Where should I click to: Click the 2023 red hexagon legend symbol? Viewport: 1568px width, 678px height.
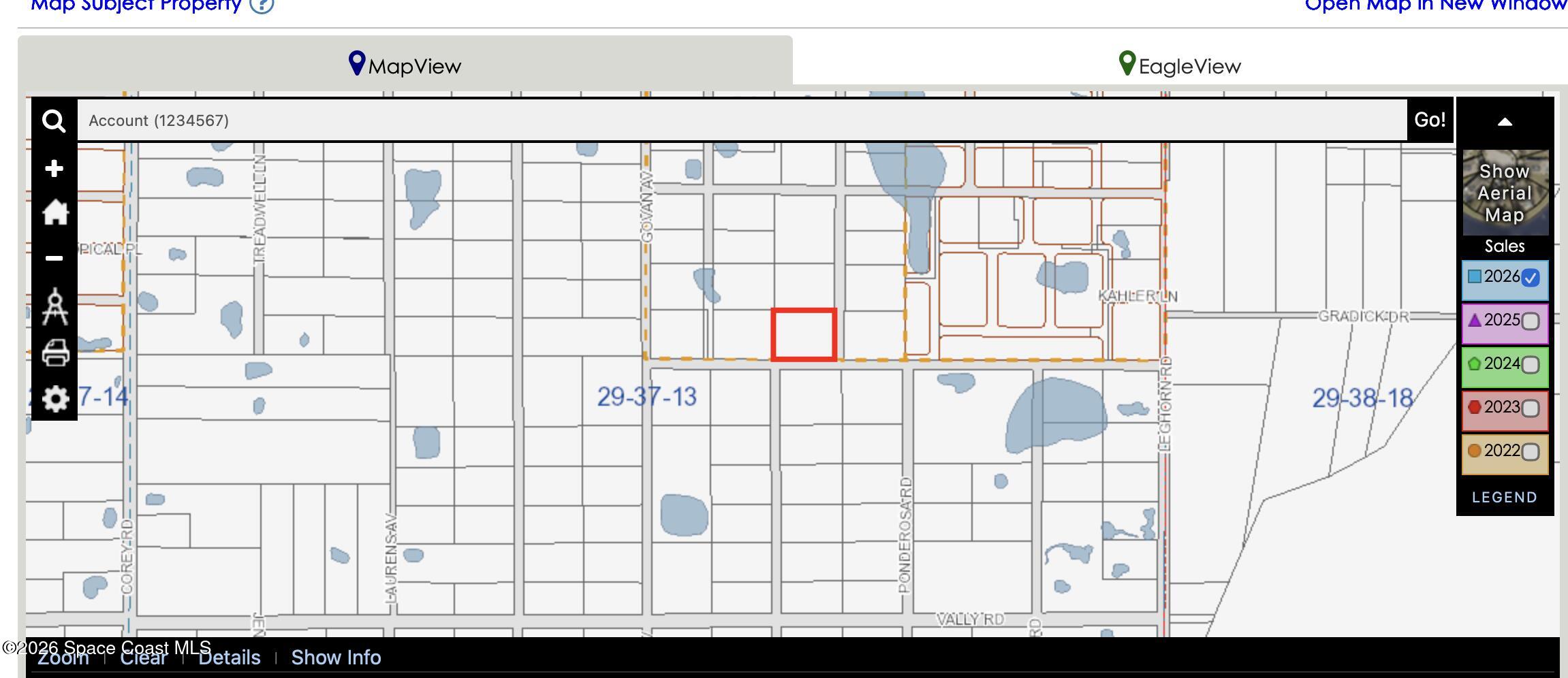(x=1474, y=407)
